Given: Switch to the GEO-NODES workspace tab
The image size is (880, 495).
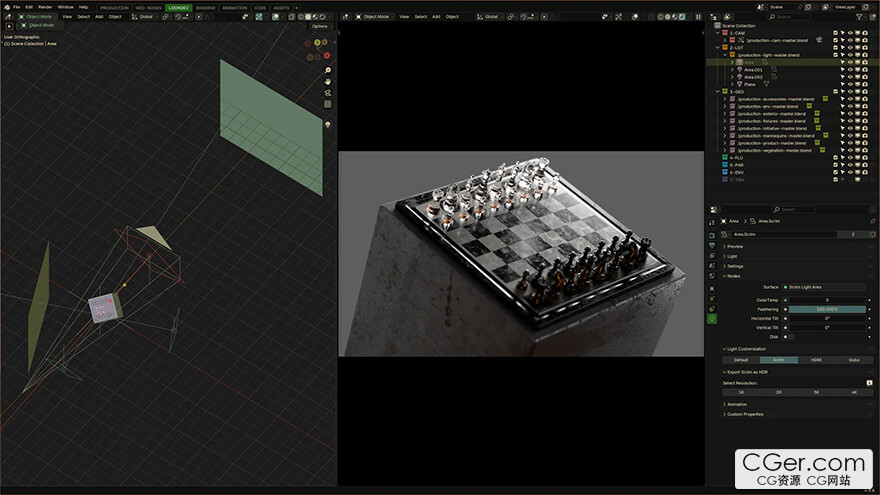Looking at the screenshot, I should (x=149, y=8).
